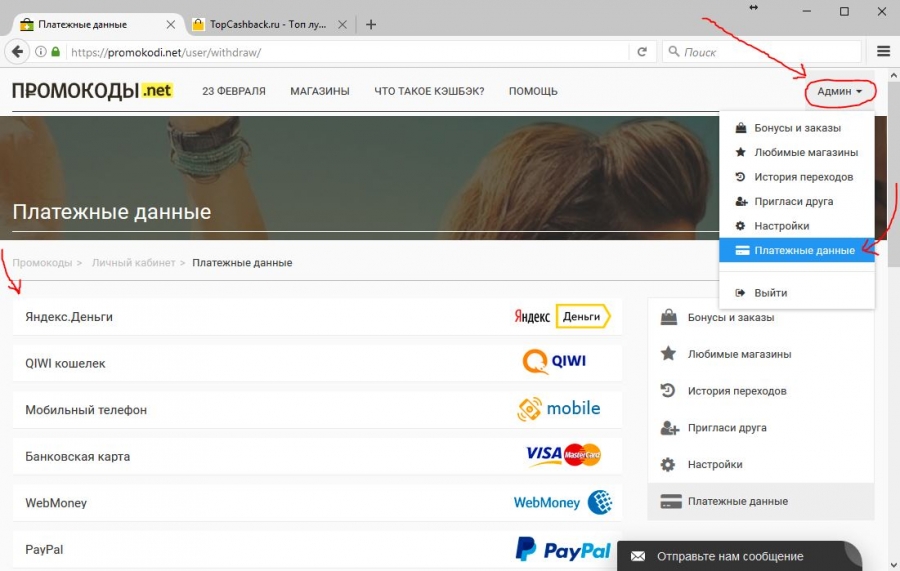The height and width of the screenshot is (571, 900).
Task: Click the sidebar payment card icon
Action: coord(671,501)
